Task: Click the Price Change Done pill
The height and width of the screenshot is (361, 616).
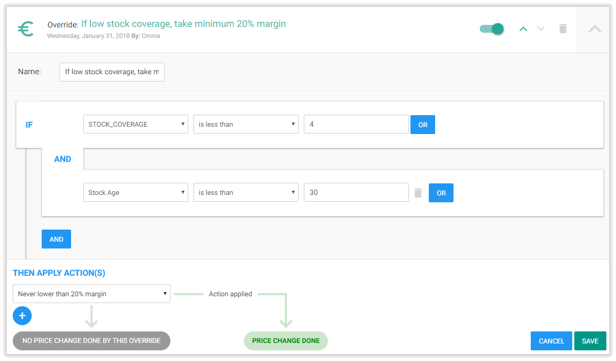Action: (286, 341)
